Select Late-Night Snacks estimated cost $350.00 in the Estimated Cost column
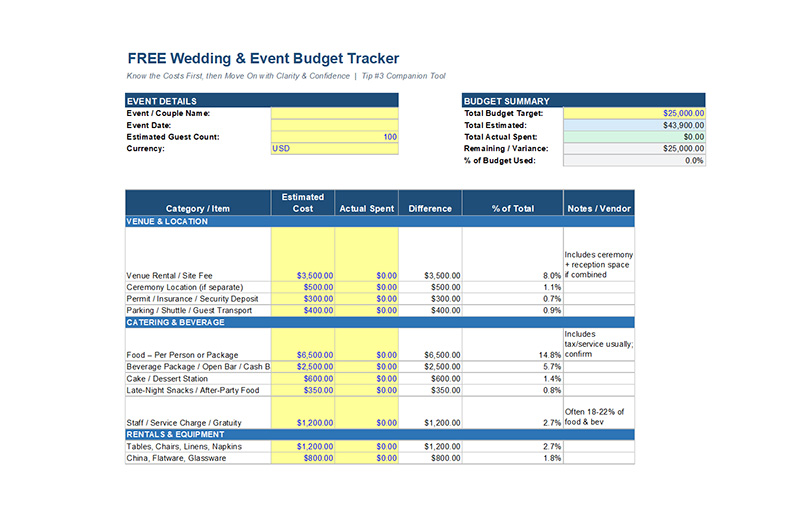800x520 pixels. point(303,390)
